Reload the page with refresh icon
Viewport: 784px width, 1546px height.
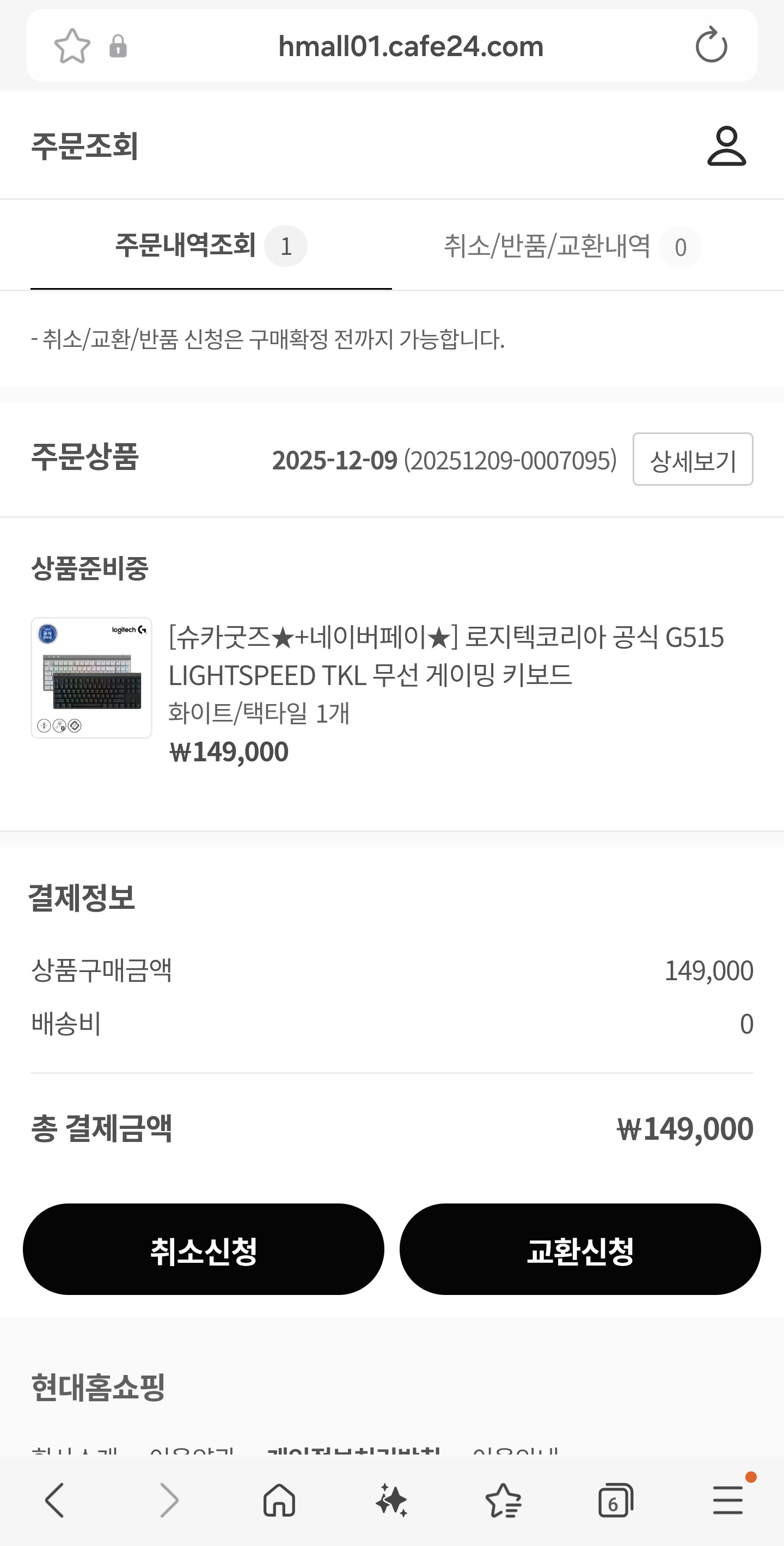coord(711,45)
